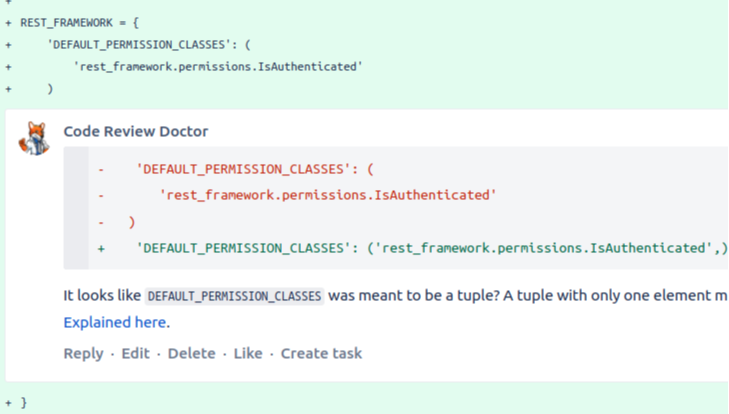Open the Code Review Doctor author profile

(x=136, y=131)
